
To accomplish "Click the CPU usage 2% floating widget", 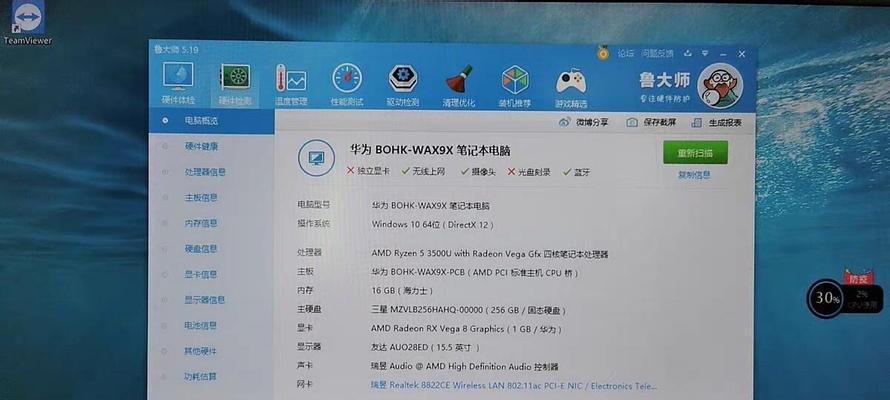I will coord(862,298).
